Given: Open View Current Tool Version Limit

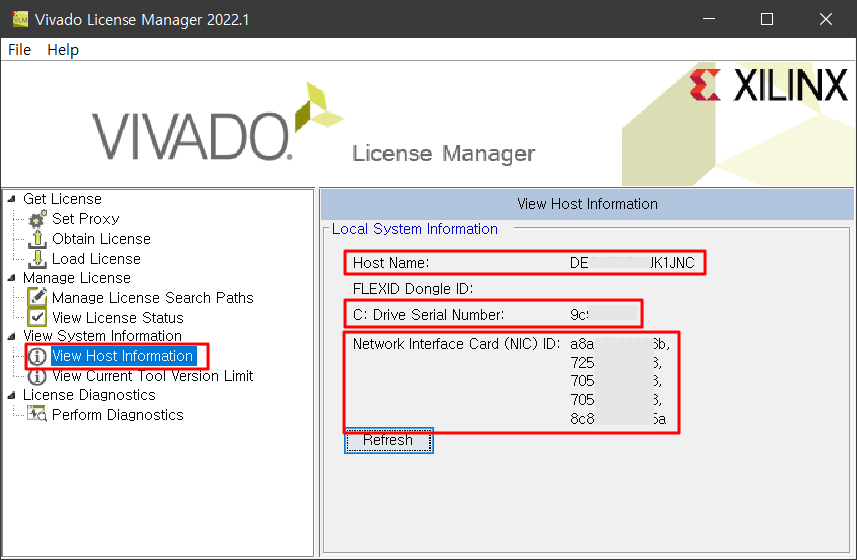Looking at the screenshot, I should (x=152, y=376).
